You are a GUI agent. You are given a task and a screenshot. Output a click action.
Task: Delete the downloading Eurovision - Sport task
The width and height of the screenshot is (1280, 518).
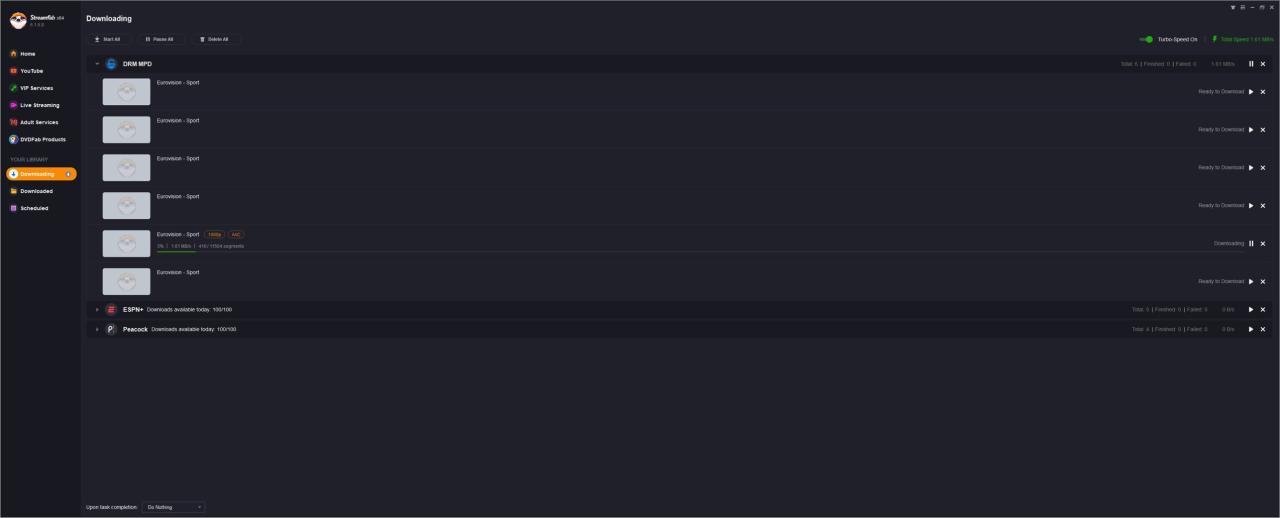[1263, 244]
